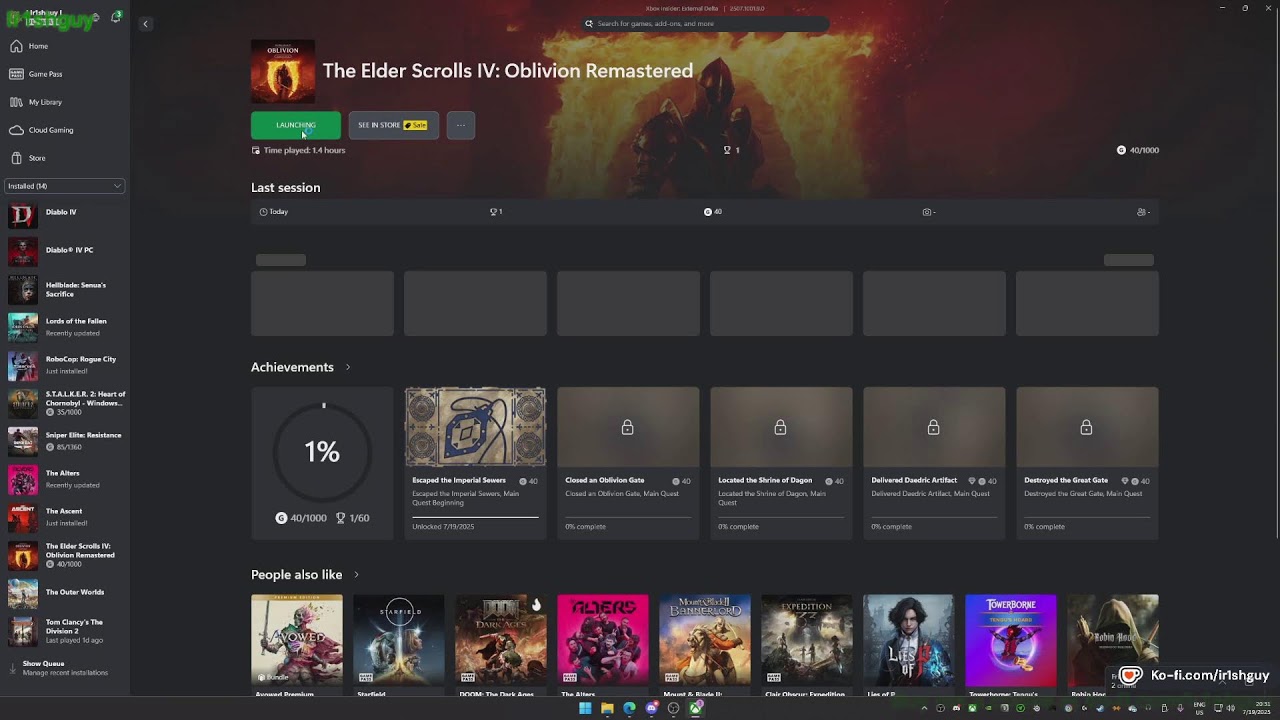Open The Alters recommended game tile
Image resolution: width=1280 pixels, height=720 pixels.
[603, 645]
